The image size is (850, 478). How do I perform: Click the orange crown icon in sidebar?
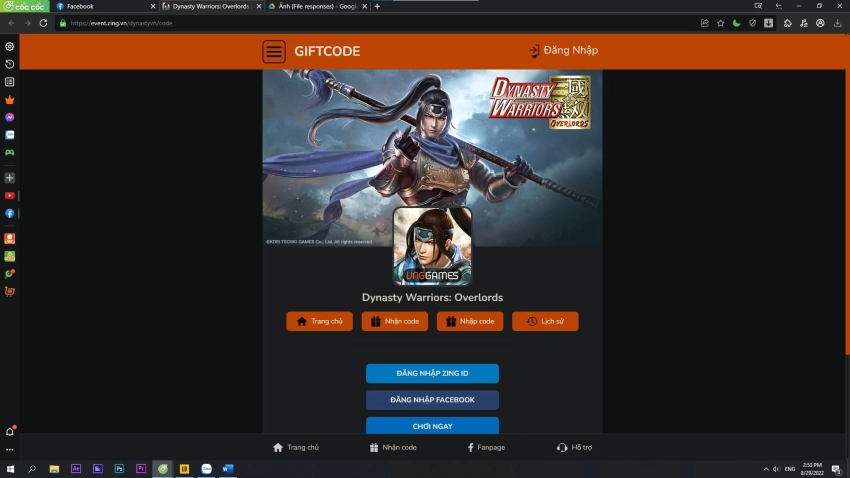tap(10, 100)
